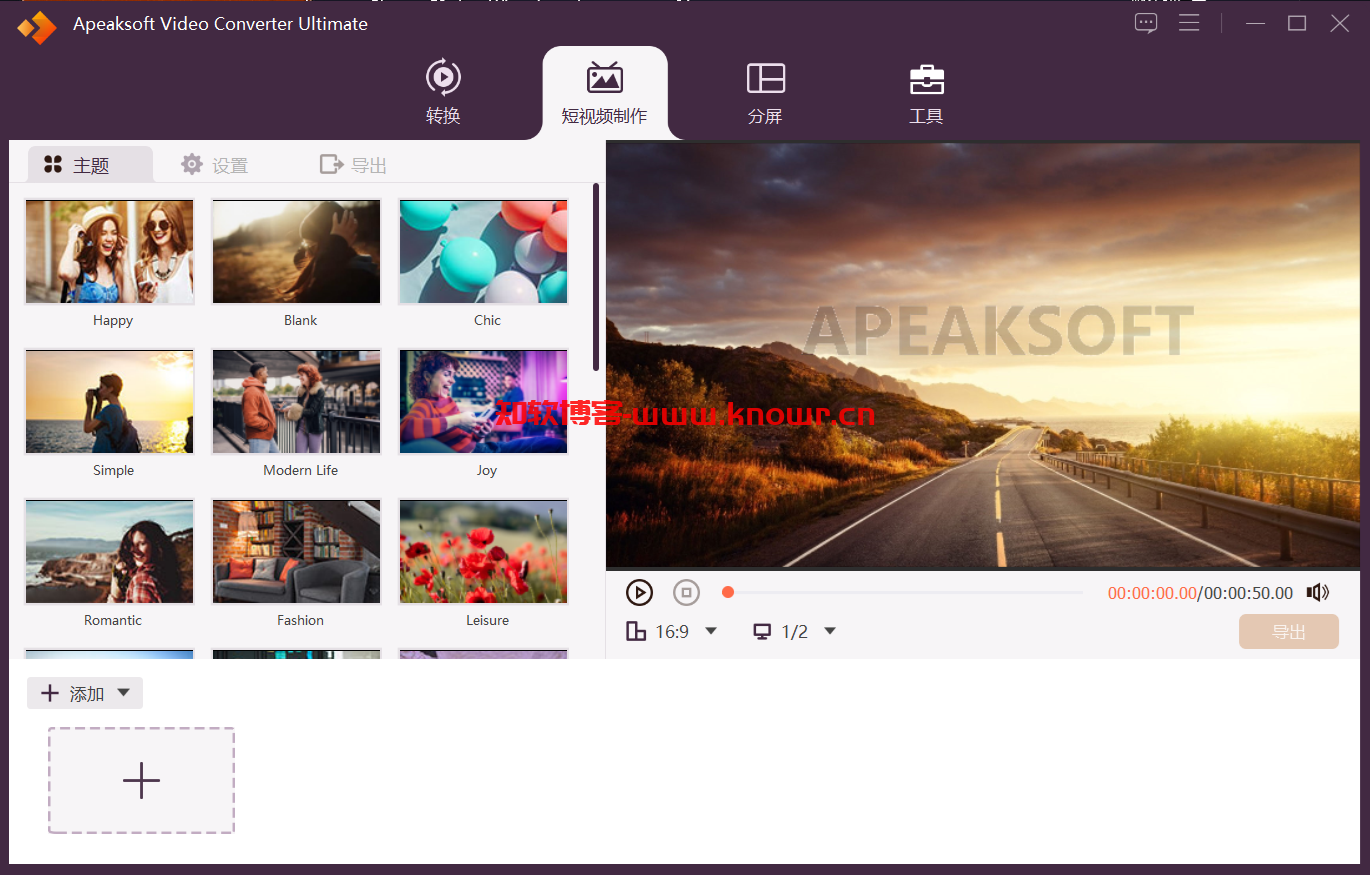Maximize the Apeaksoft window
The image size is (1370, 875).
tap(1297, 23)
